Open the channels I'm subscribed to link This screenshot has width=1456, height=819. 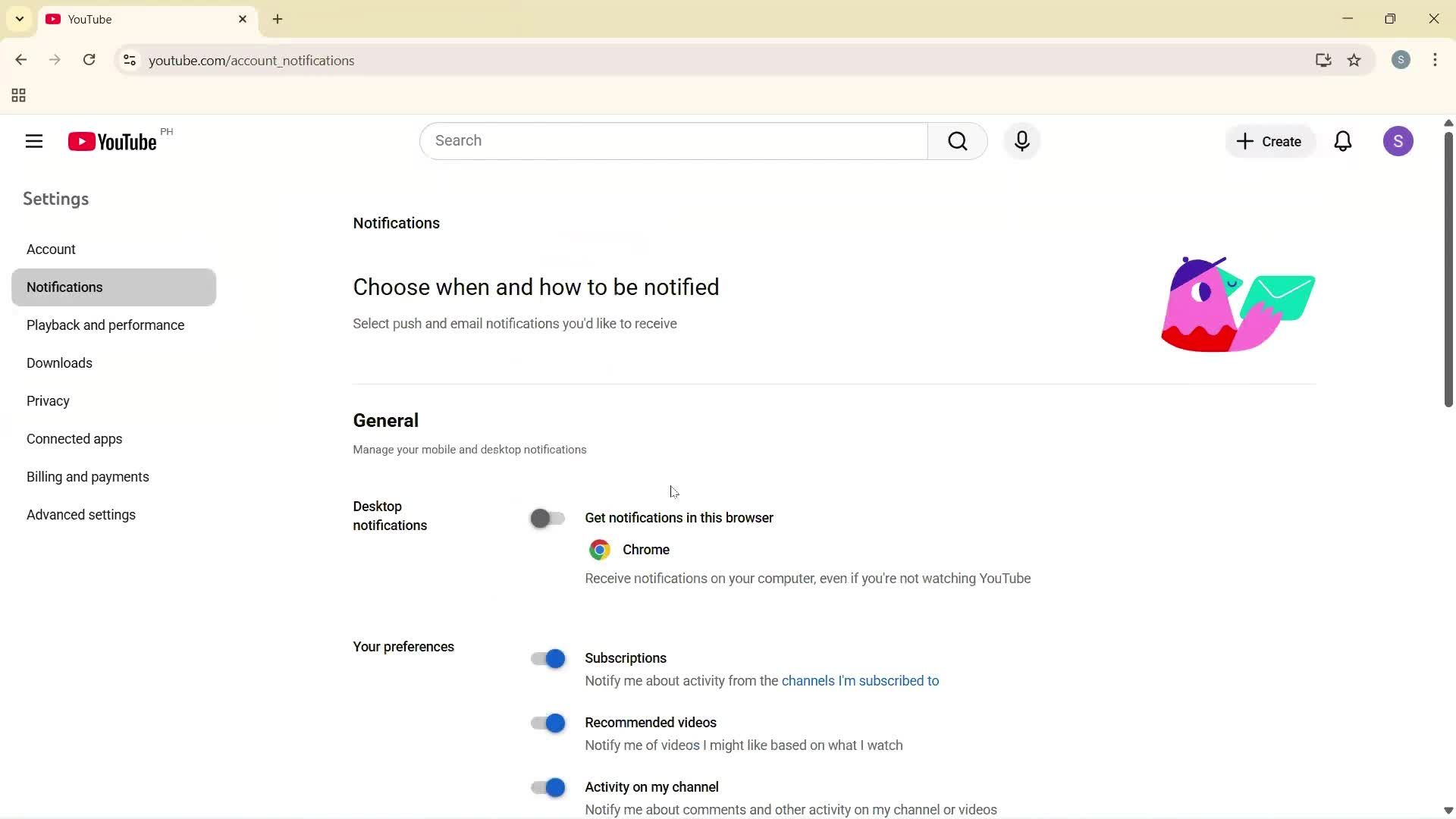[x=861, y=681]
